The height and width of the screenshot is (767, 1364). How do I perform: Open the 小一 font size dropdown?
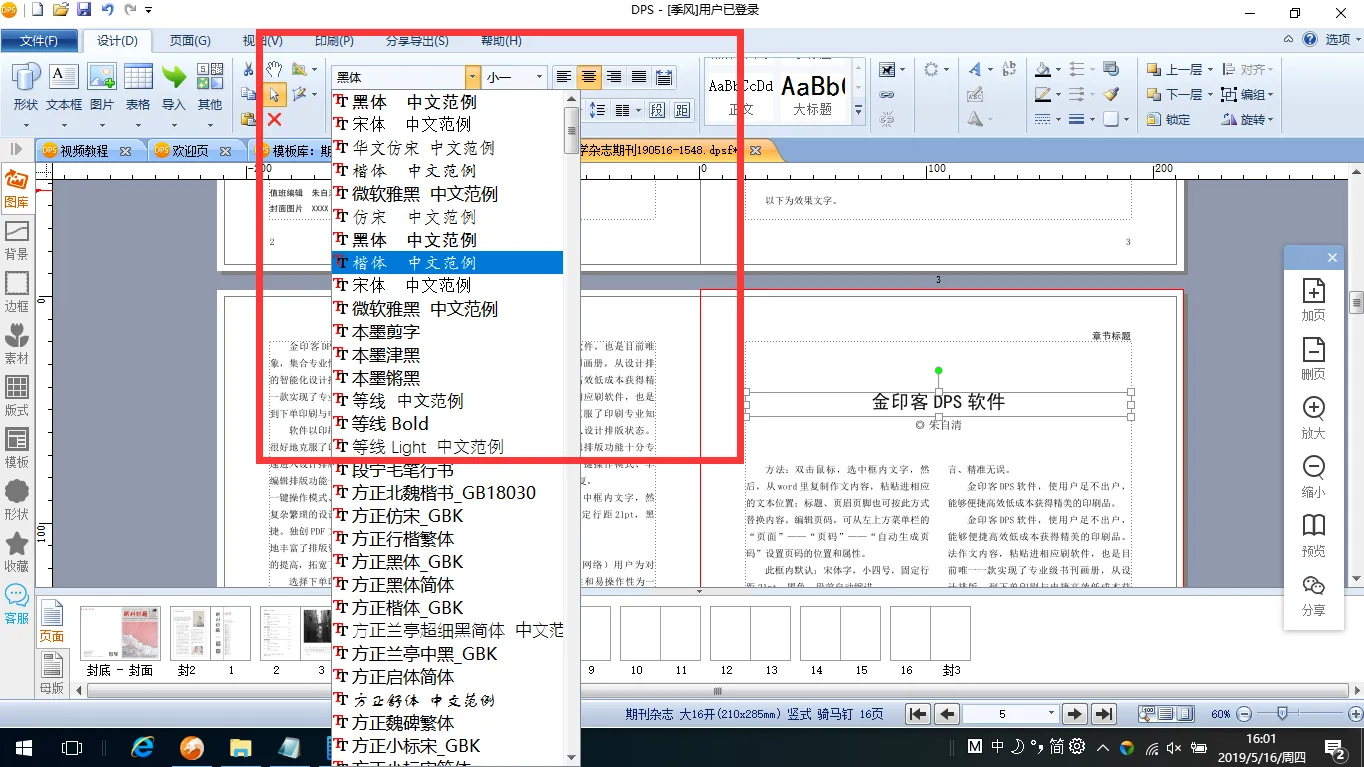539,77
